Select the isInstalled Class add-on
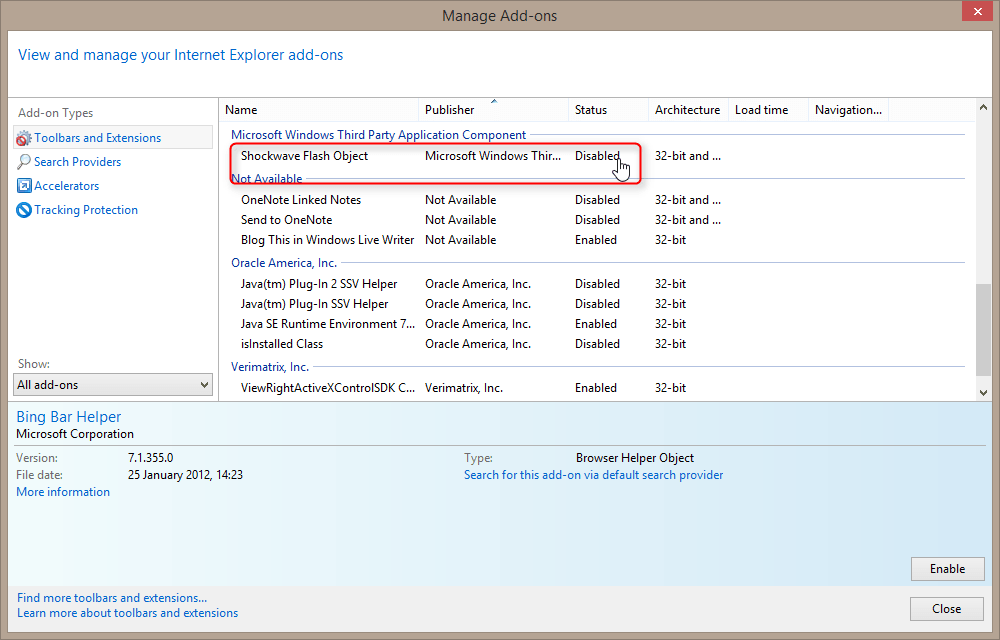The image size is (1000, 640). [x=282, y=344]
